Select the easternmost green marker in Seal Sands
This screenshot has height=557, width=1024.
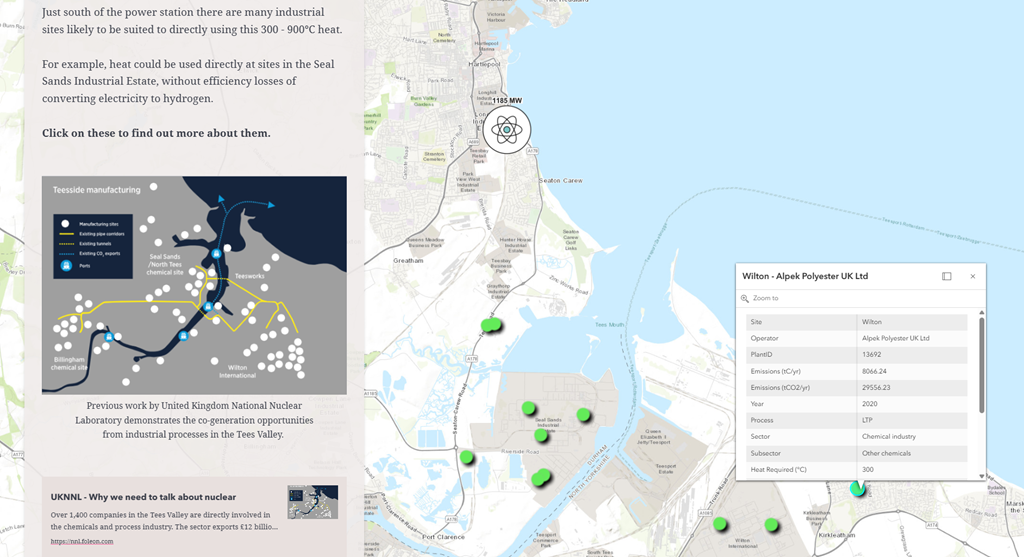click(583, 415)
